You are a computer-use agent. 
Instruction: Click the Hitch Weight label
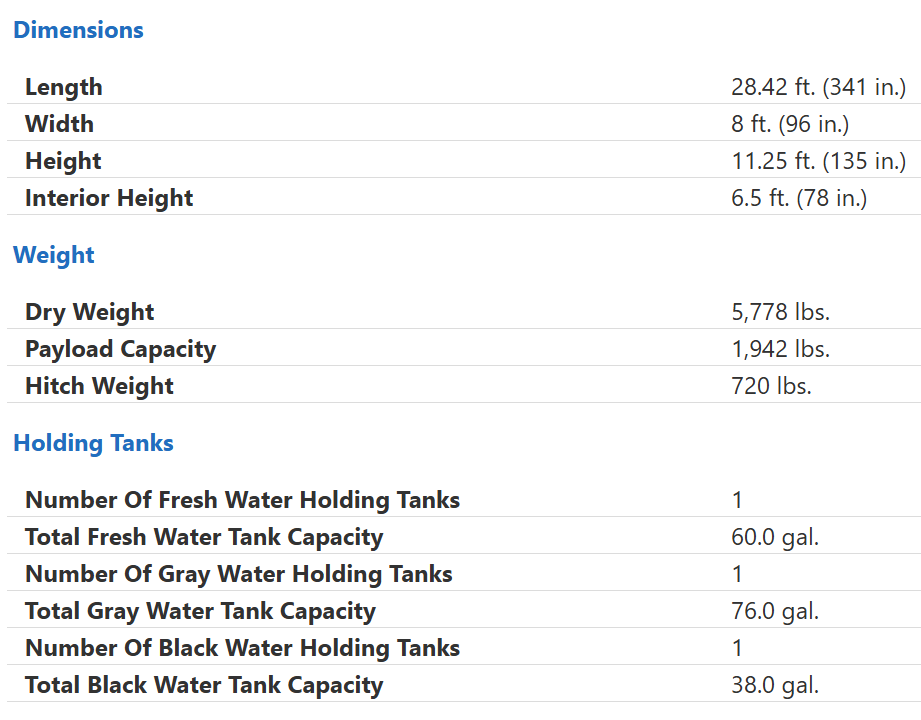coord(99,386)
